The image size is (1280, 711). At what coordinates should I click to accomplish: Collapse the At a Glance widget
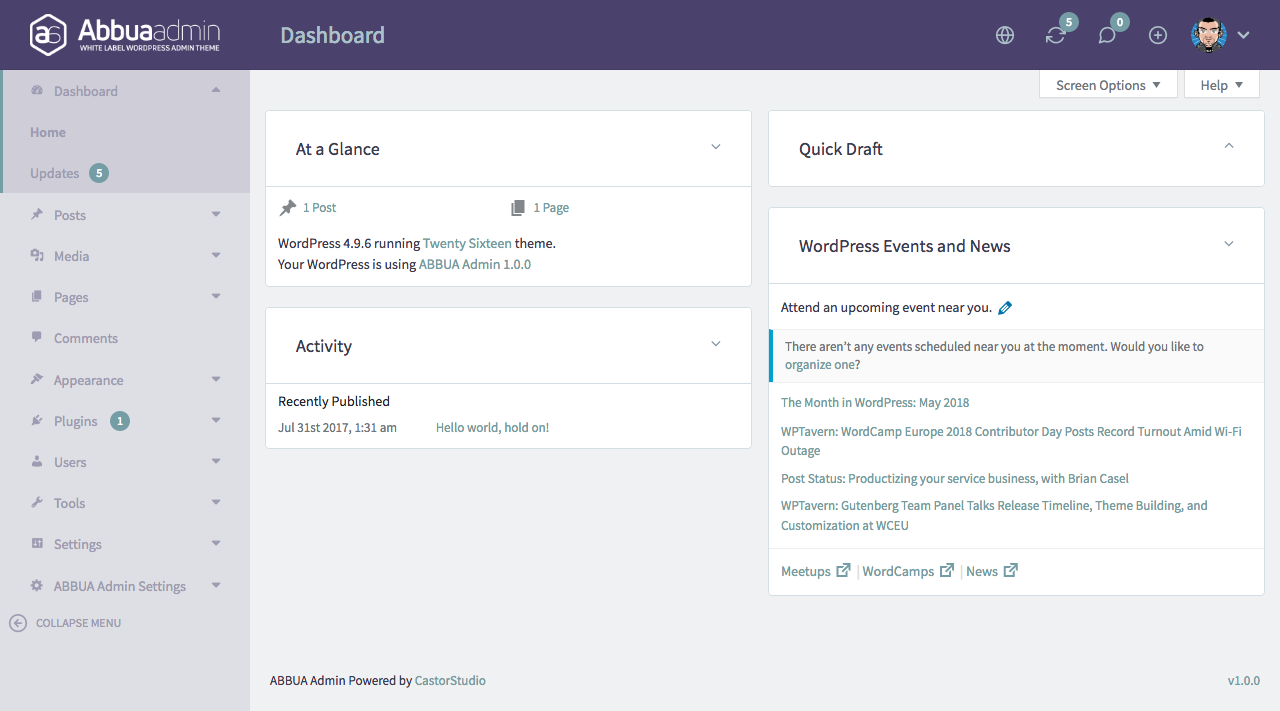(x=716, y=147)
